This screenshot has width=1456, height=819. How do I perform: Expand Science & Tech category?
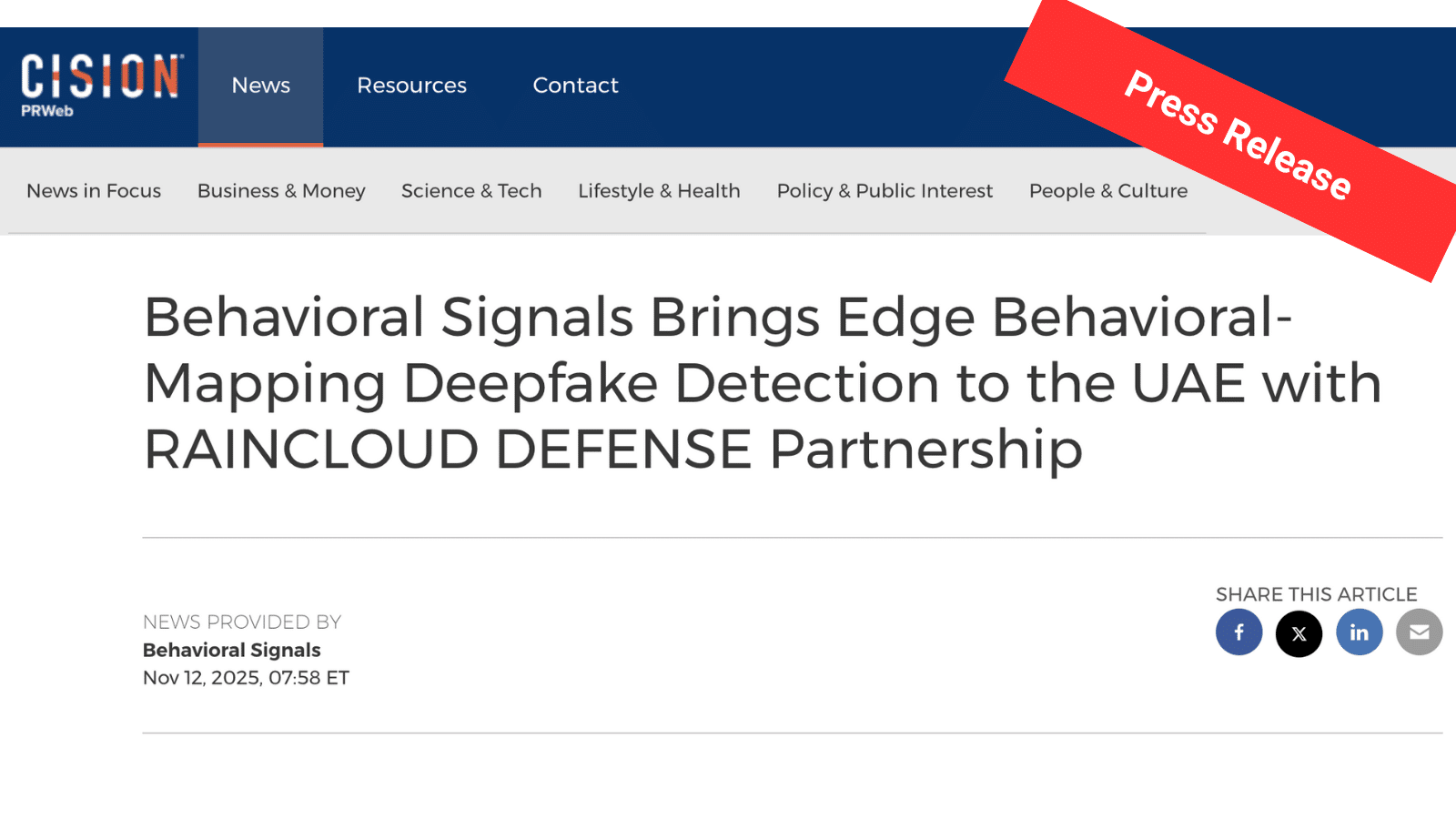tap(471, 191)
